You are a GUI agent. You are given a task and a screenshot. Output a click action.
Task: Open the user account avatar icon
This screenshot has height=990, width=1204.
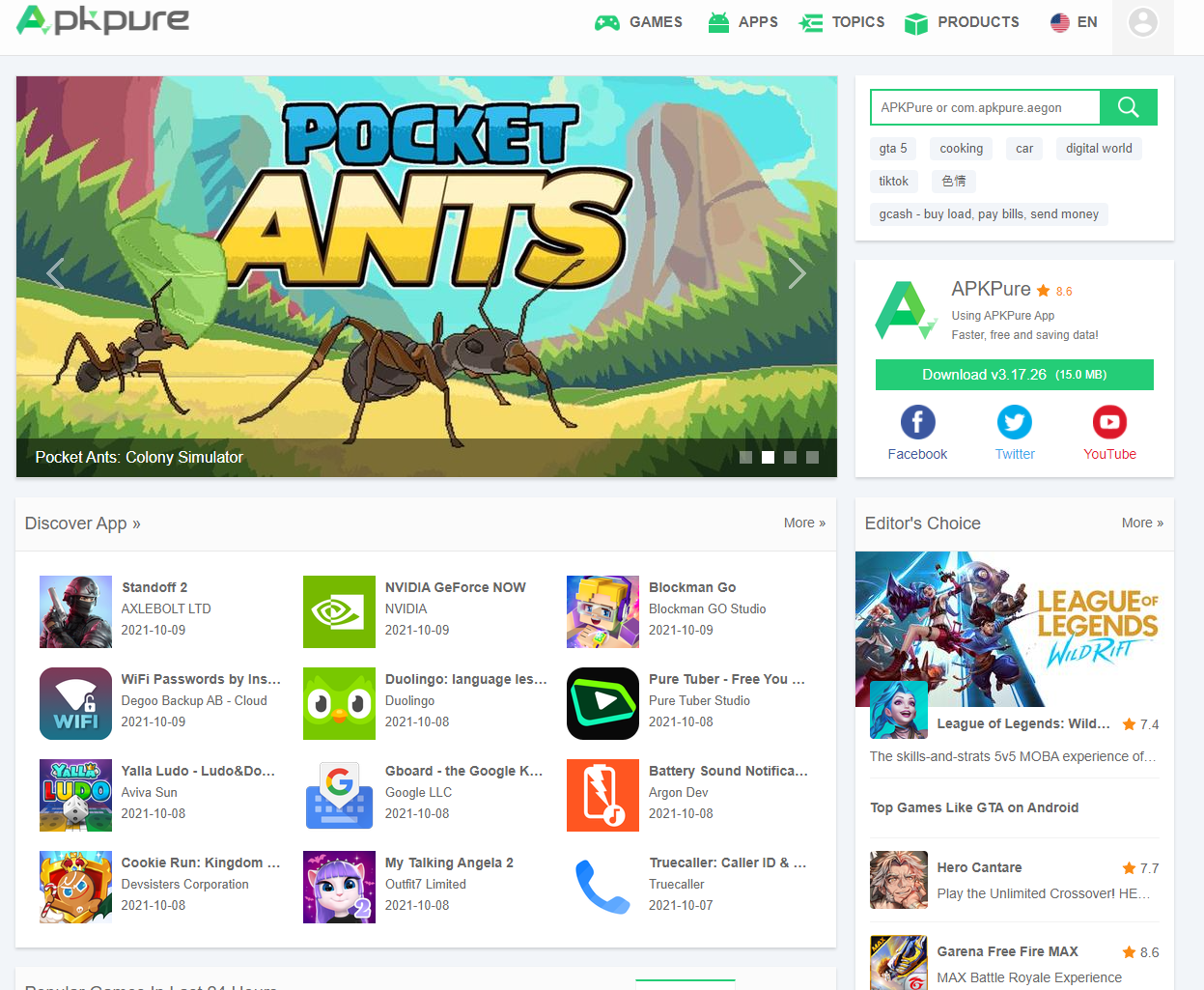[x=1143, y=22]
